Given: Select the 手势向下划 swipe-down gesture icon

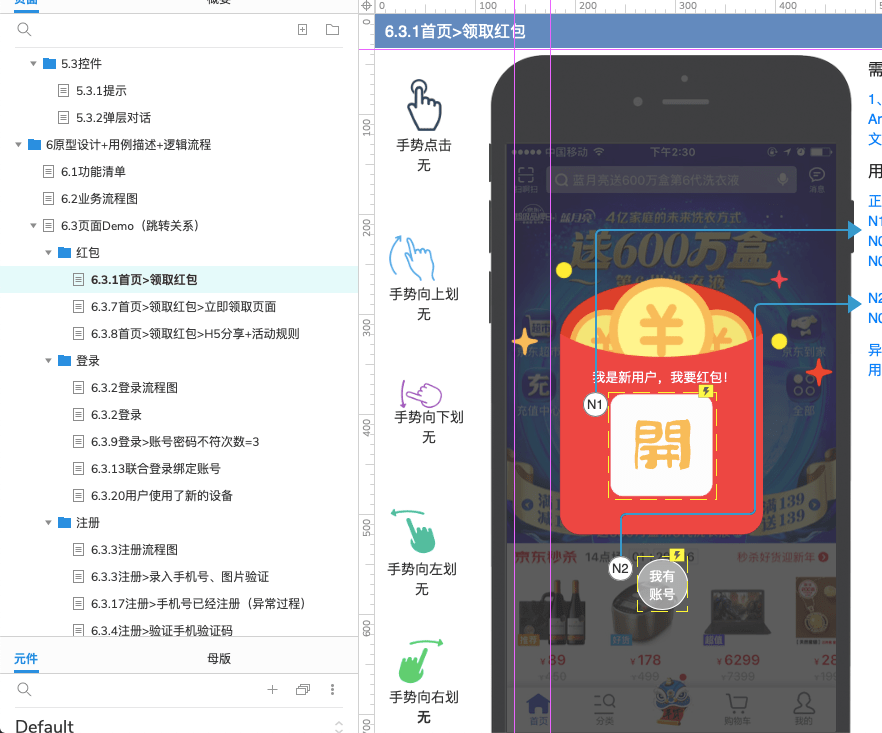Looking at the screenshot, I should 421,394.
